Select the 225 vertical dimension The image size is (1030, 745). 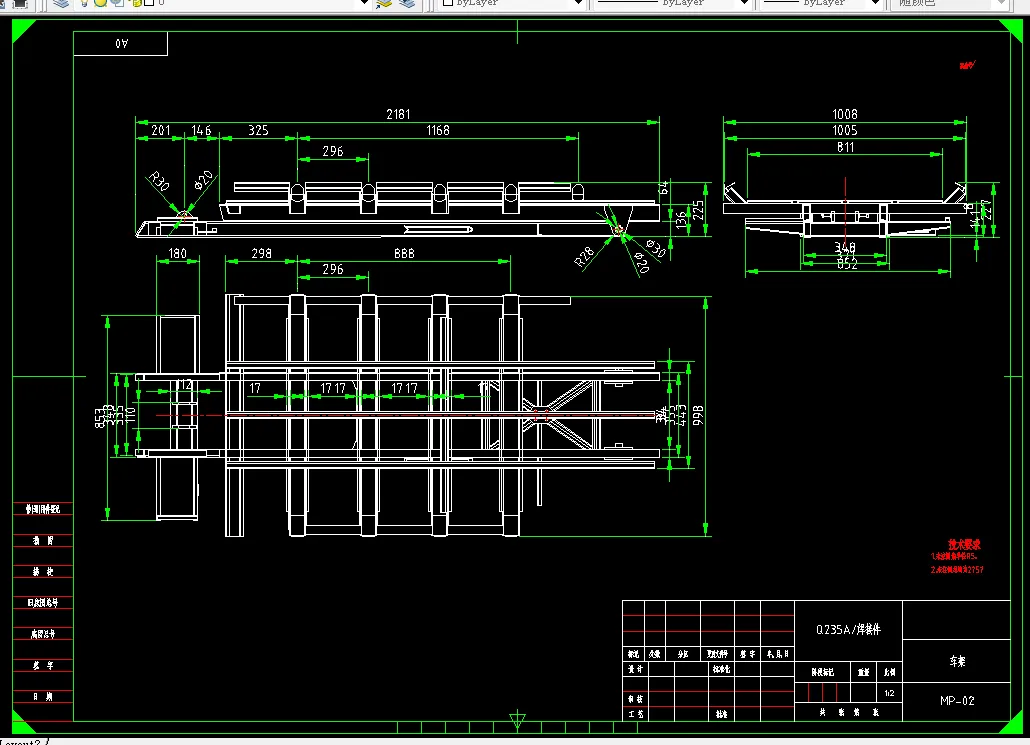point(698,210)
